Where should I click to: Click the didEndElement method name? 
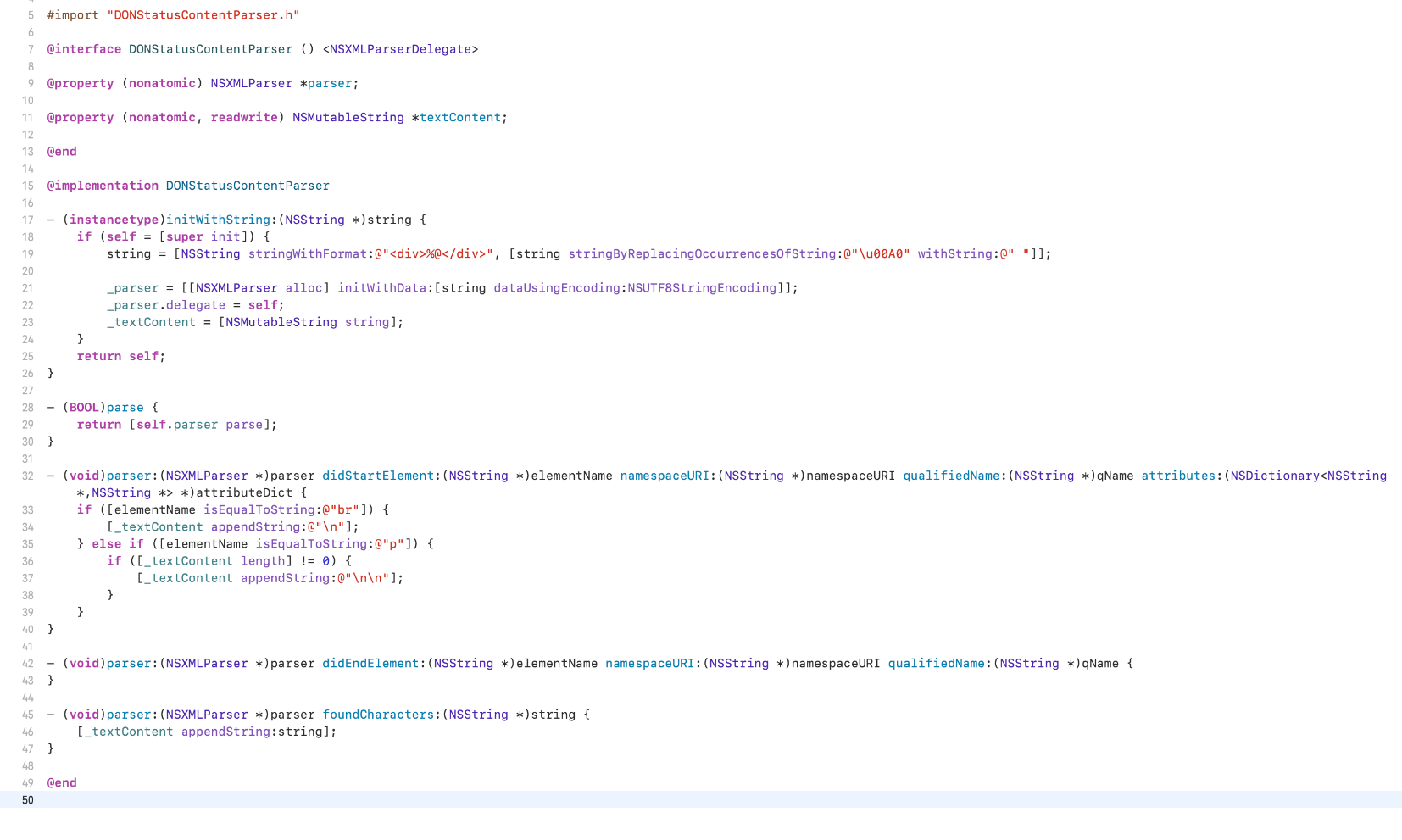coord(370,664)
